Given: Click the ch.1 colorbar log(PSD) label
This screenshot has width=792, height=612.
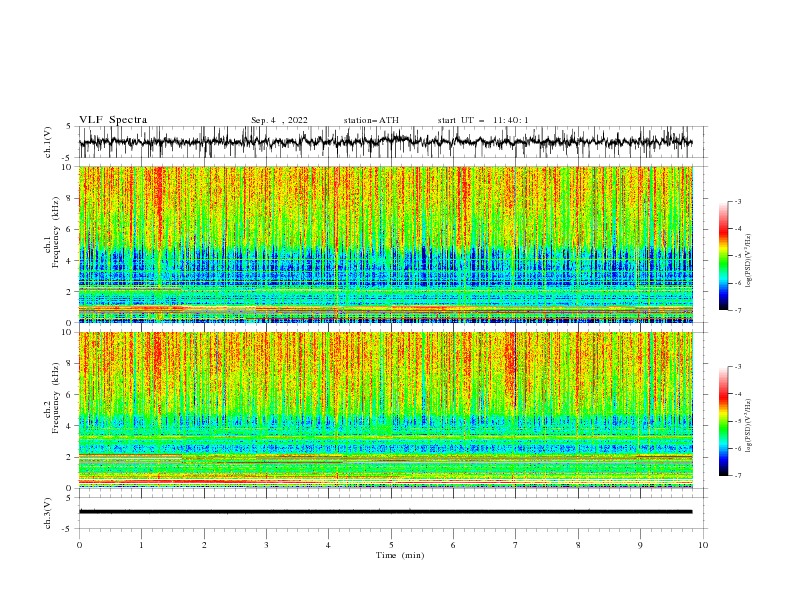Looking at the screenshot, I should [x=749, y=261].
